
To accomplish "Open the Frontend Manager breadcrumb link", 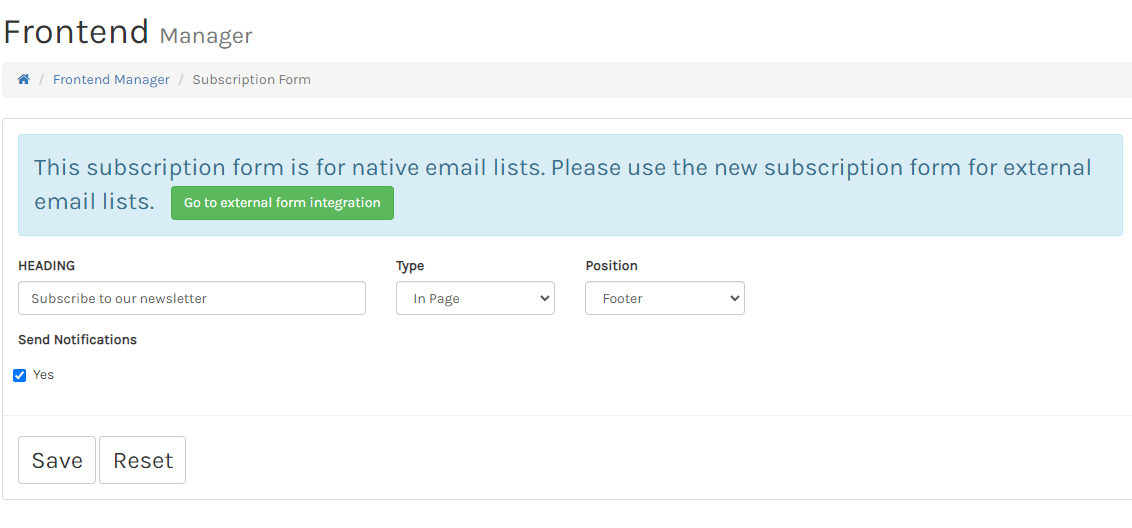I will click(111, 80).
